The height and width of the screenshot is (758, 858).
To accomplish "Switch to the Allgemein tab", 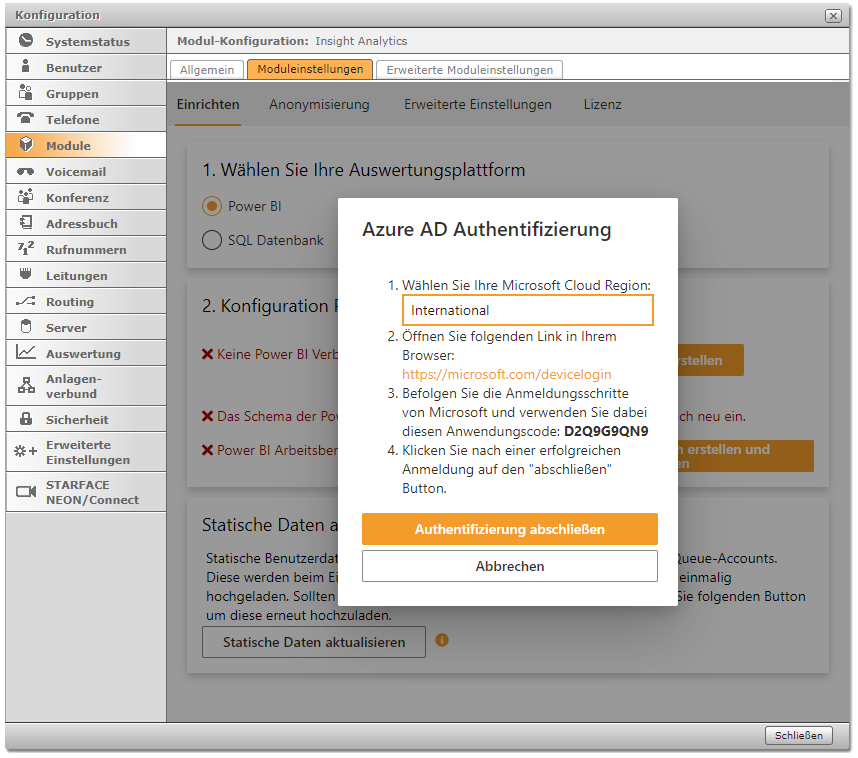I will tap(208, 70).
